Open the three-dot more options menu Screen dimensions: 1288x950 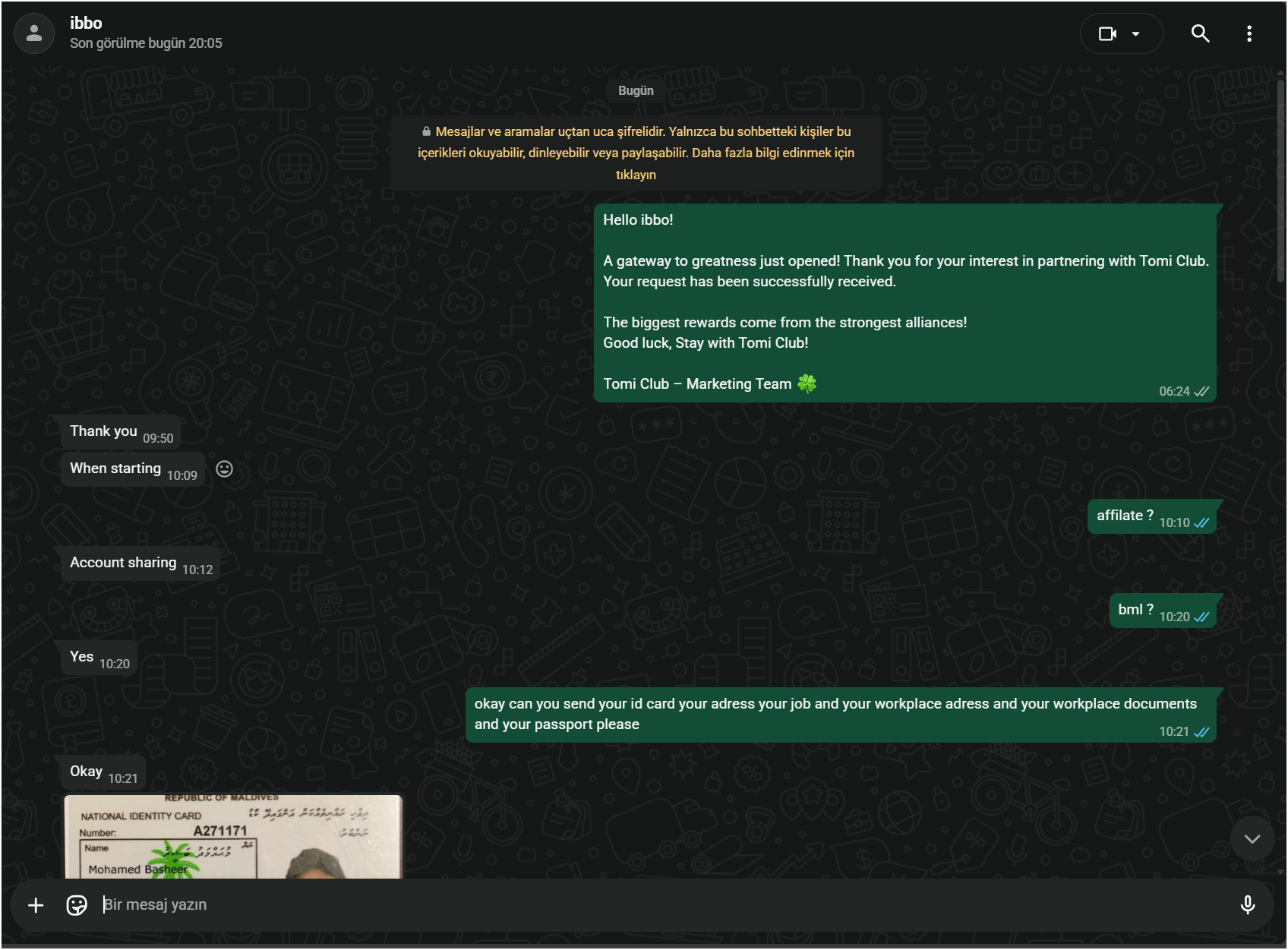point(1249,33)
